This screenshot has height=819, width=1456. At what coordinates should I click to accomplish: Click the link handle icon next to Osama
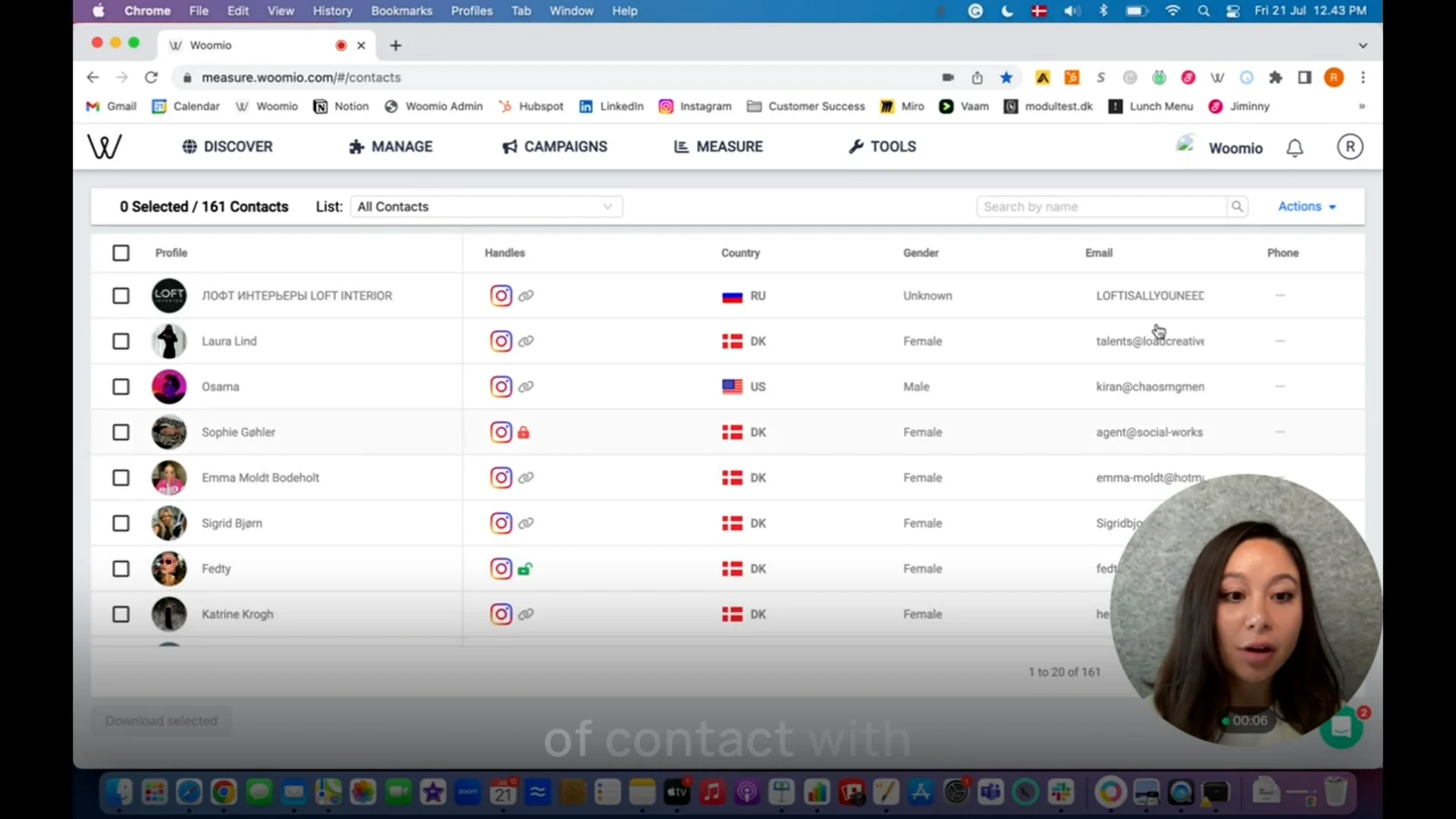click(526, 387)
